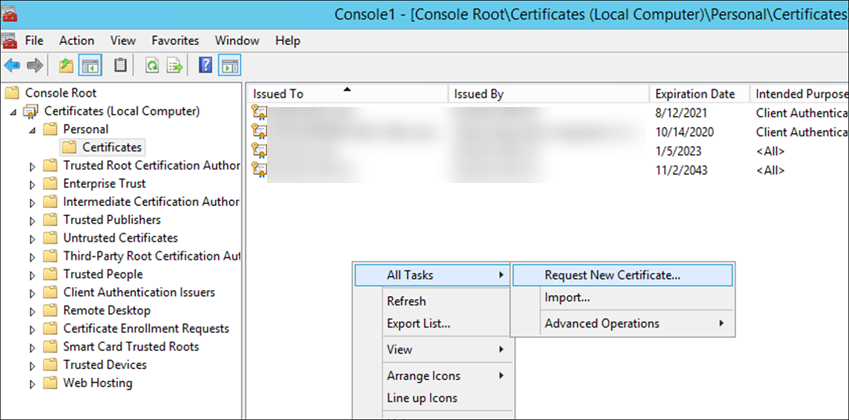Click certificate icon expiring 11/2/2043
This screenshot has width=849, height=420.
pos(259,170)
